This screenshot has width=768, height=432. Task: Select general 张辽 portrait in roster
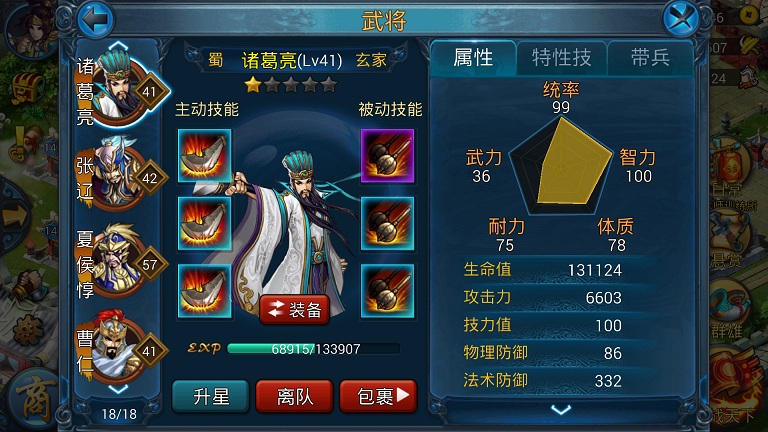pyautogui.click(x=120, y=174)
